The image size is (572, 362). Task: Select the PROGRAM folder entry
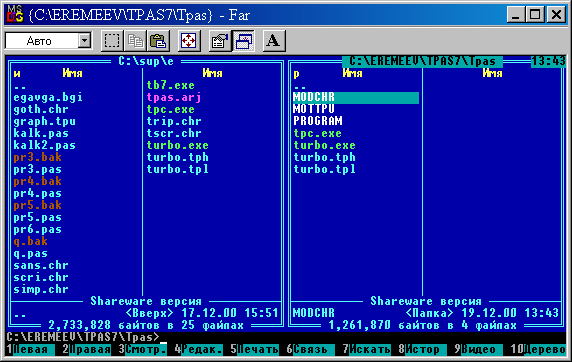(x=318, y=121)
